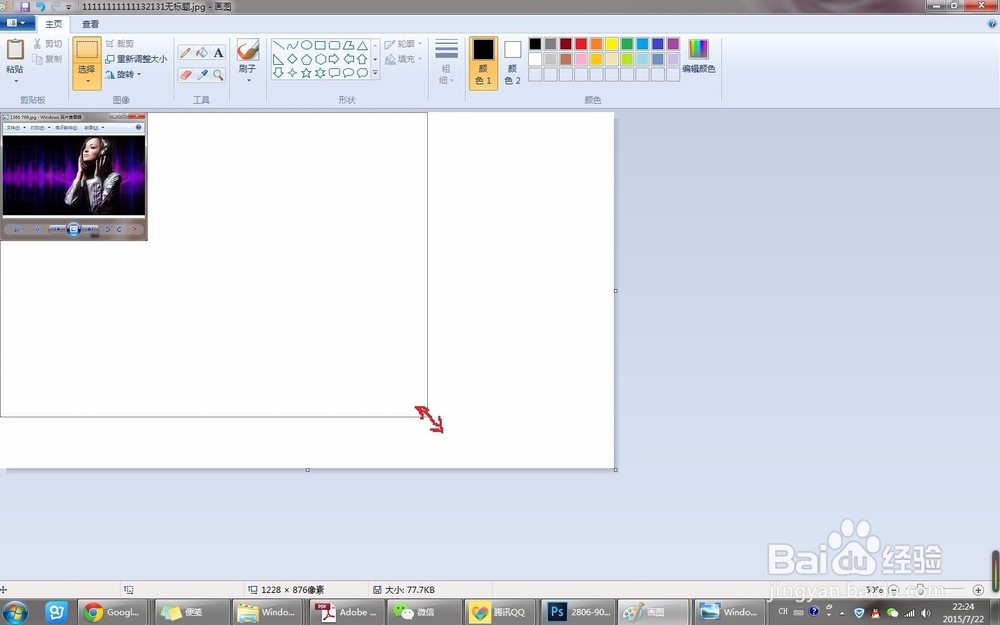
Task: Select the Eraser tool
Action: point(186,75)
